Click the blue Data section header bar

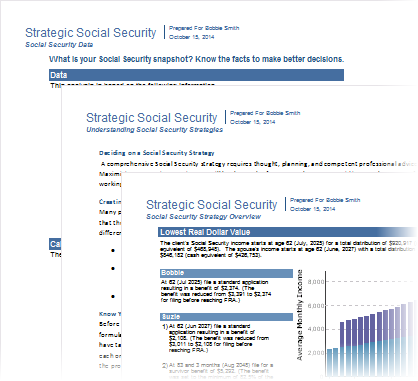point(196,75)
